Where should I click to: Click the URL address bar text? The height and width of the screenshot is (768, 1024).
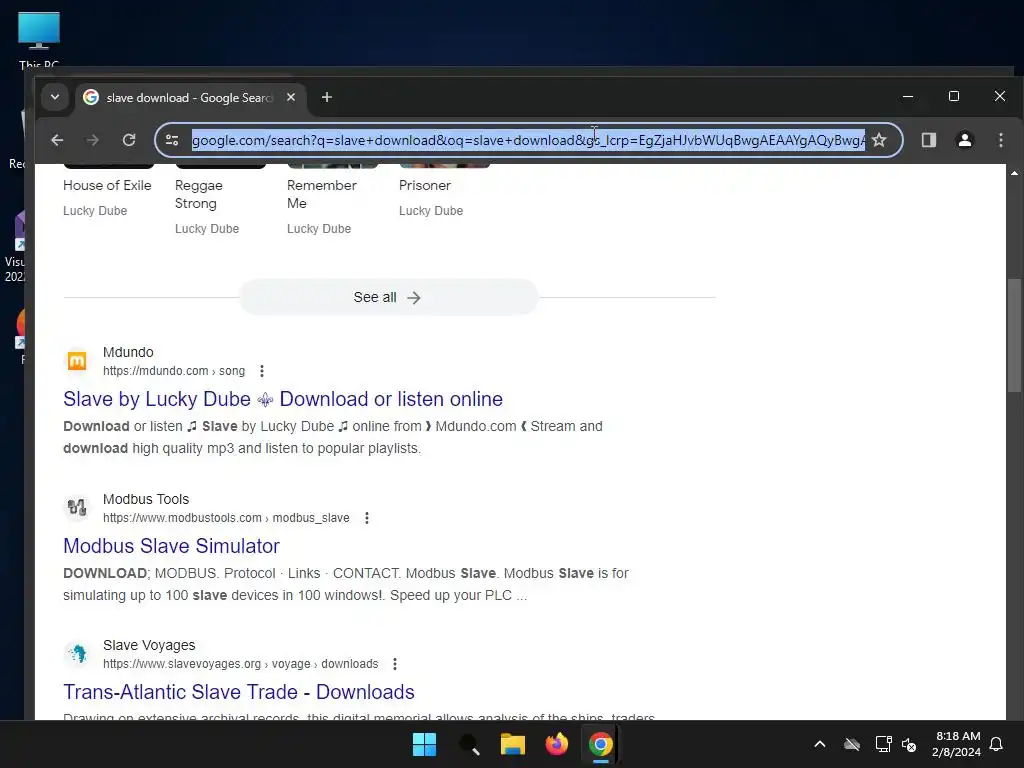click(x=528, y=140)
